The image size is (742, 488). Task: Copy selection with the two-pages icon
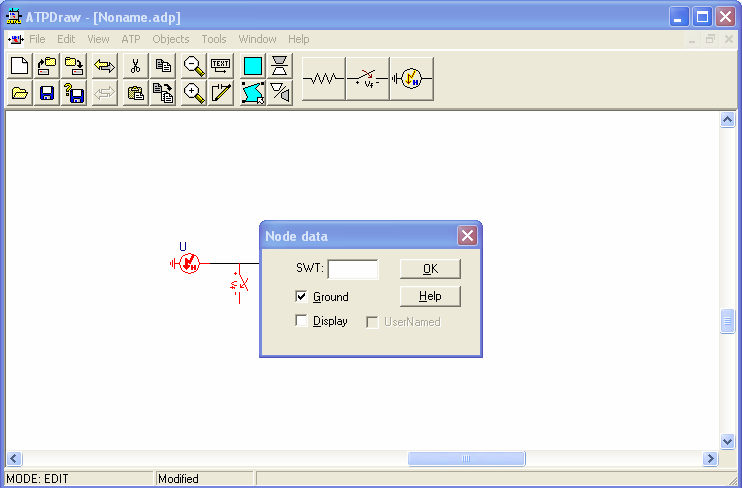click(x=163, y=65)
